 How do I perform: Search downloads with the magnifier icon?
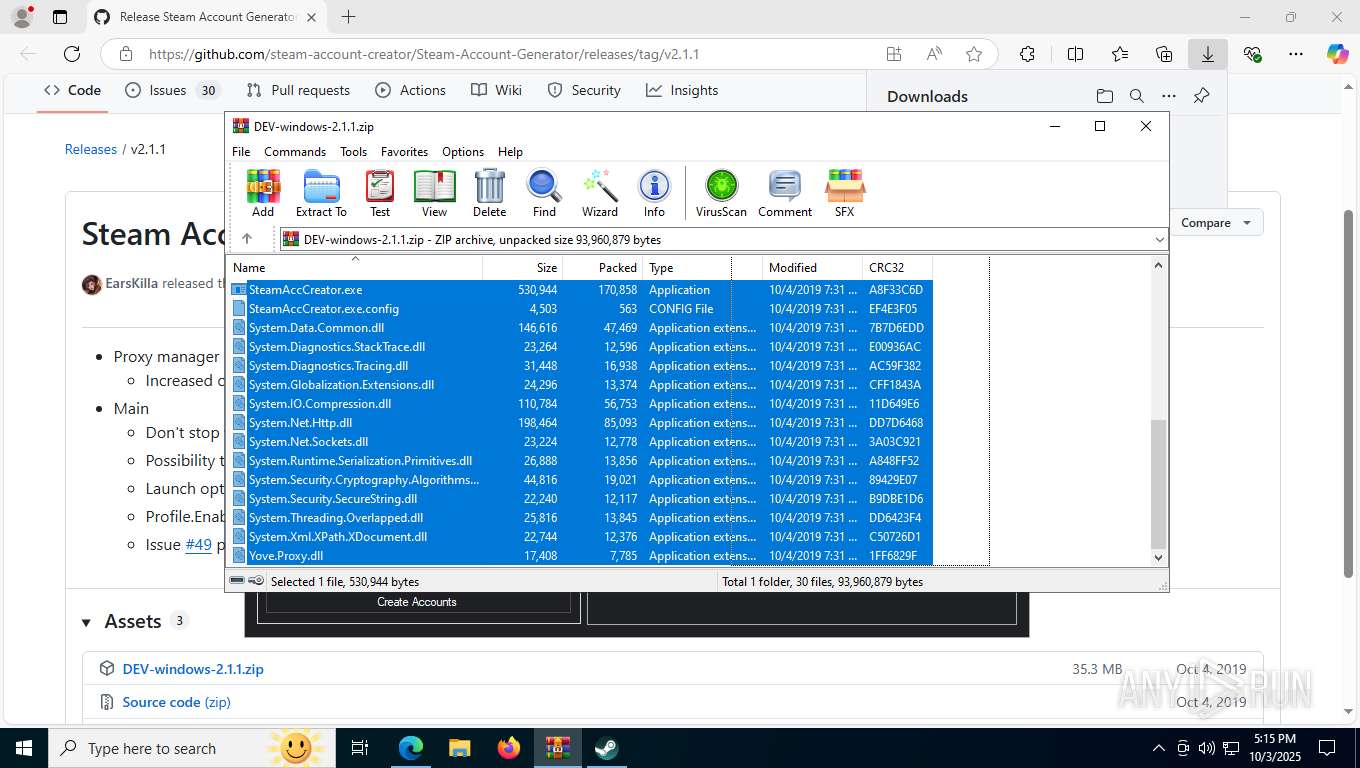pos(1136,96)
